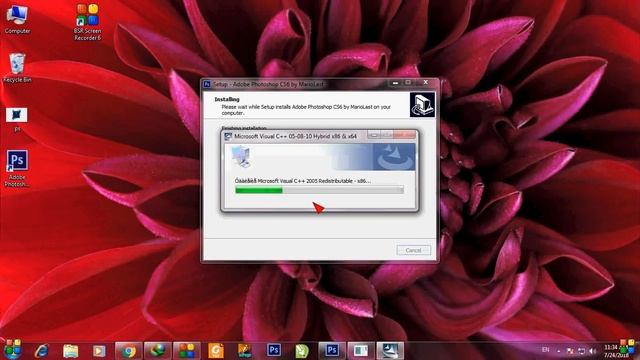Viewport: 640px width, 360px height.
Task: Click the teal window taskbar button
Action: [x=361, y=351]
